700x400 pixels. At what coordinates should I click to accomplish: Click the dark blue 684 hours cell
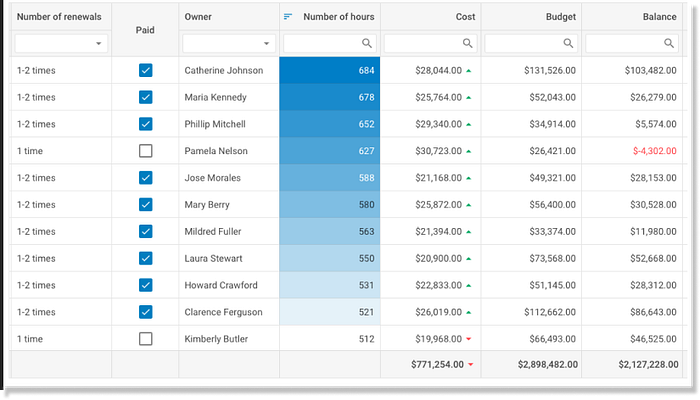tap(330, 70)
